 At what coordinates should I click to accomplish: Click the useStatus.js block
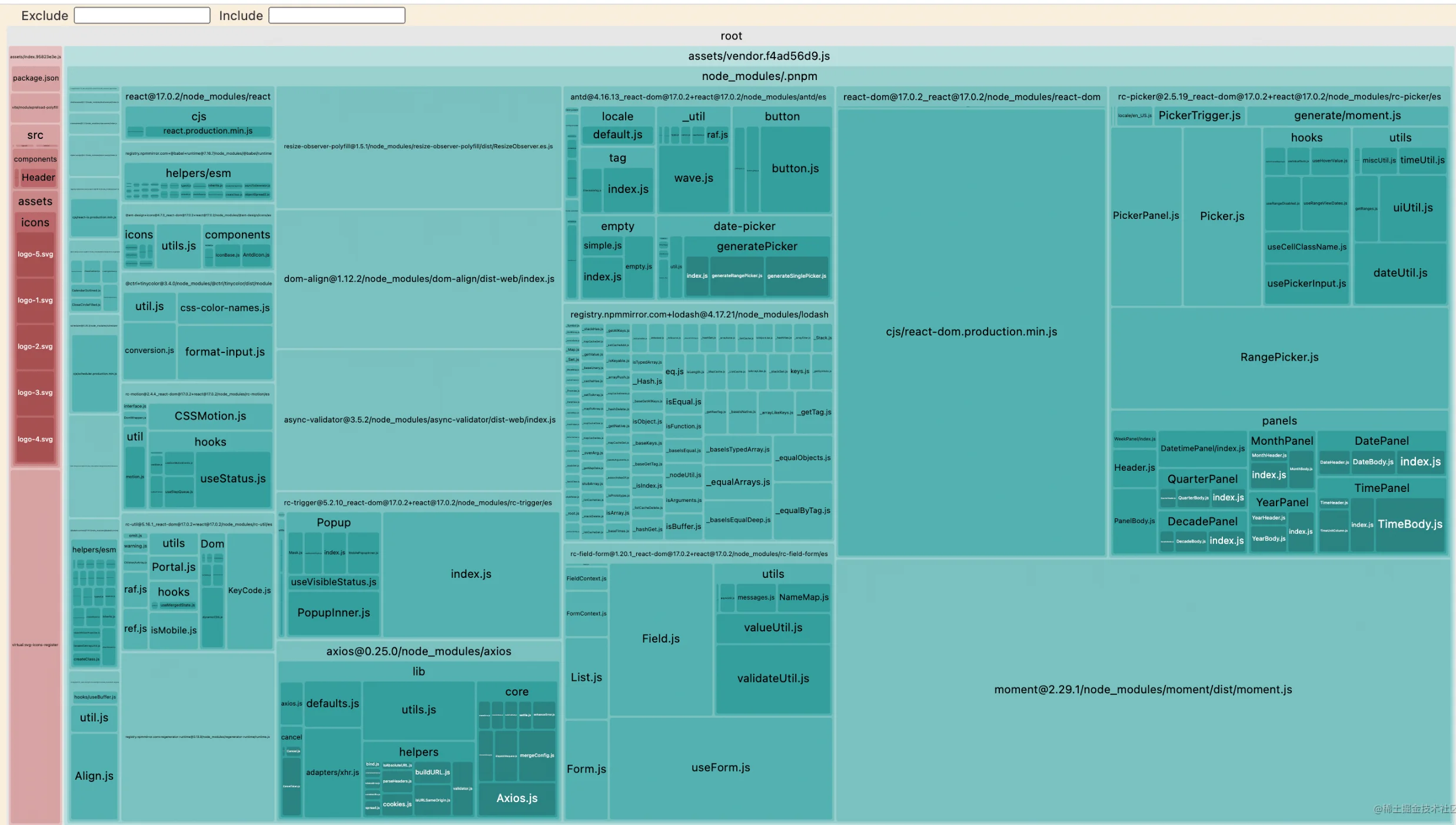(233, 479)
